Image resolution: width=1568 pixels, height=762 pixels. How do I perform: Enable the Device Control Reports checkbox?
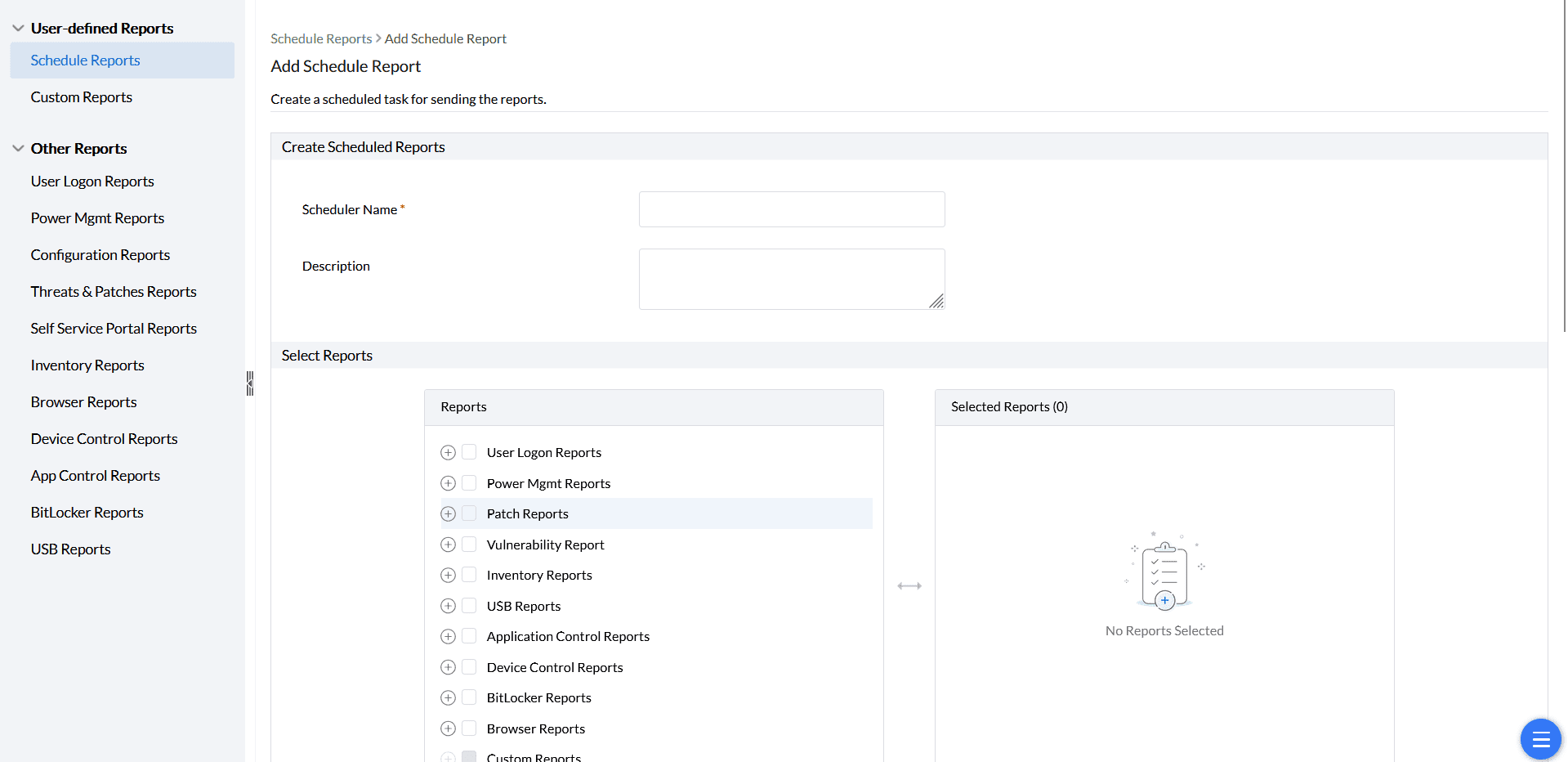tap(469, 667)
